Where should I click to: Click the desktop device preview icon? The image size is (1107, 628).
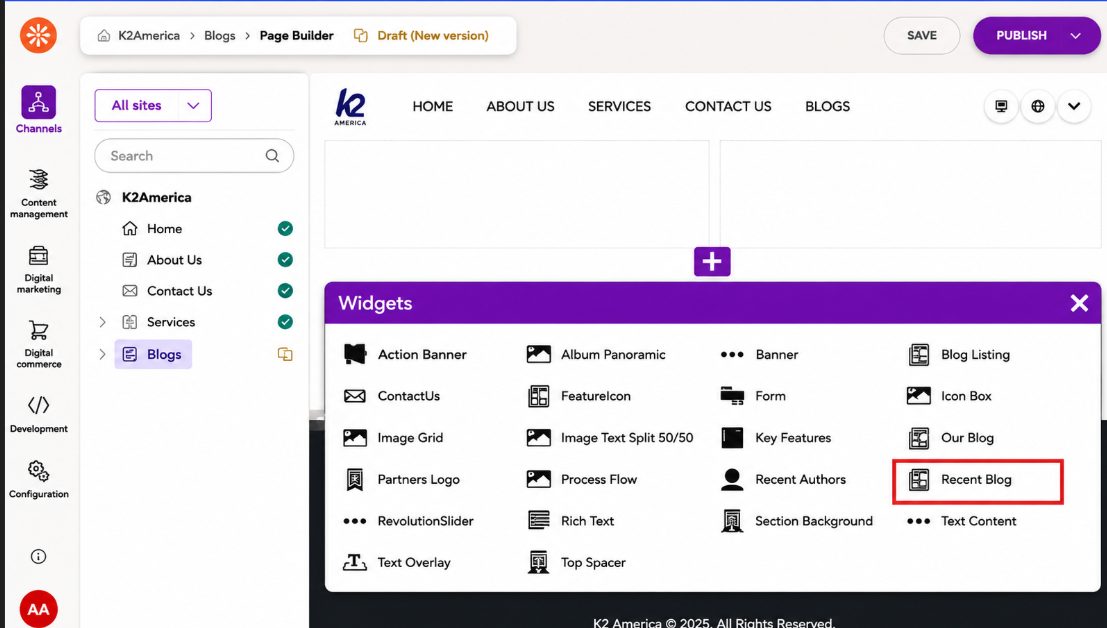point(1001,107)
